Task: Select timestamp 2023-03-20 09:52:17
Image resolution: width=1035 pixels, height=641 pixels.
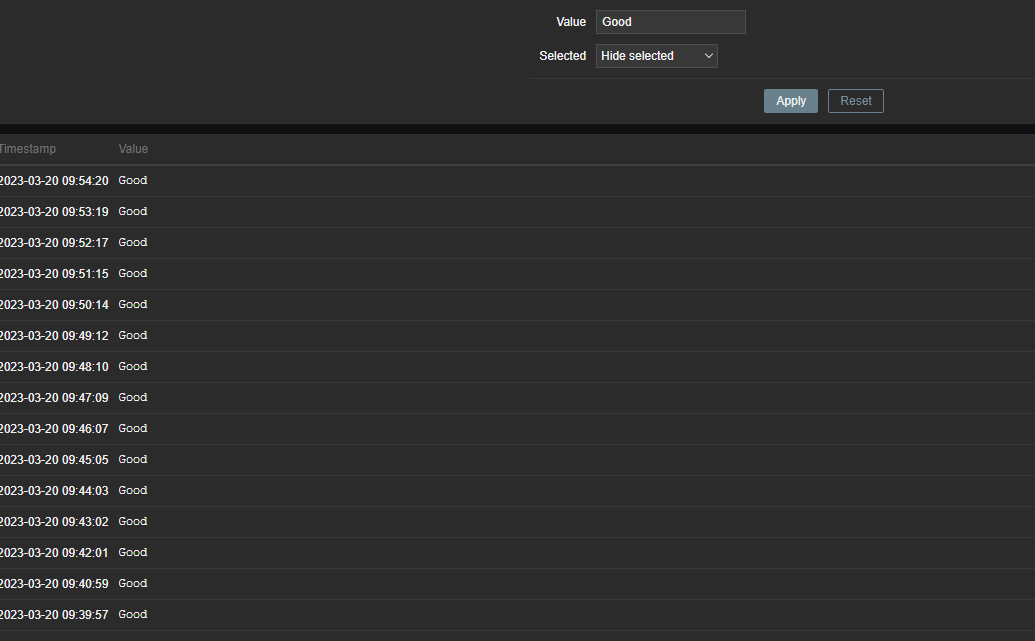Action: pos(54,243)
